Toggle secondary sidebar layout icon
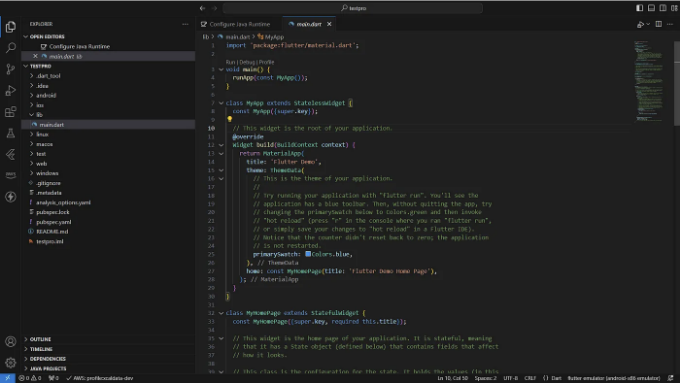This screenshot has width=680, height=383. tap(663, 8)
